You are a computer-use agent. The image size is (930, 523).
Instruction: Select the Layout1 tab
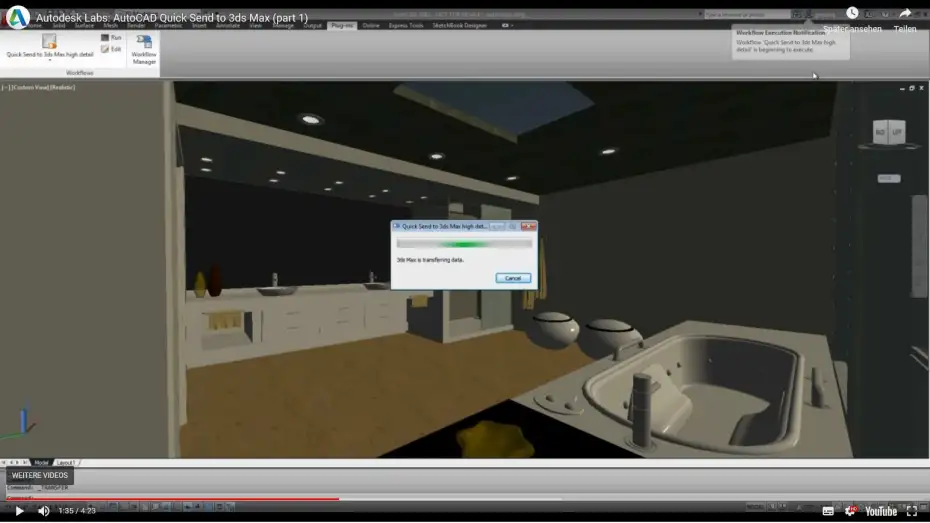[x=65, y=463]
